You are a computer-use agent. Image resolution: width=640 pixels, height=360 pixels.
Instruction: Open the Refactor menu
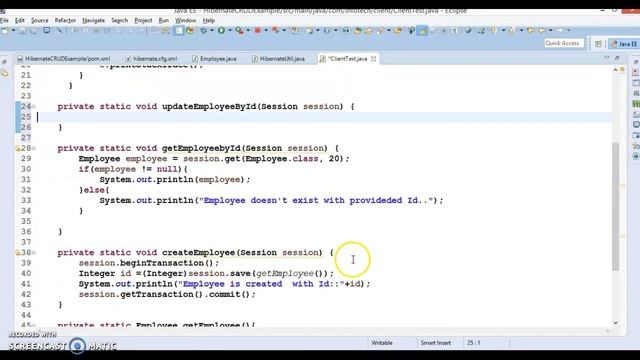point(65,20)
